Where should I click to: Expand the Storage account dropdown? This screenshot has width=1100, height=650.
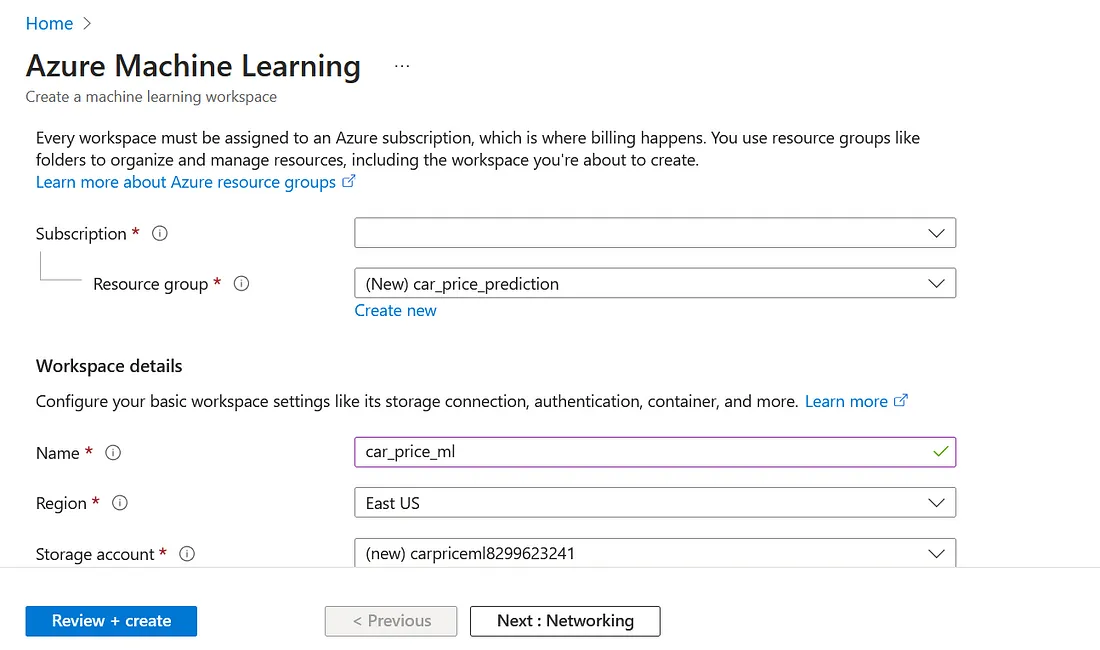(655, 553)
